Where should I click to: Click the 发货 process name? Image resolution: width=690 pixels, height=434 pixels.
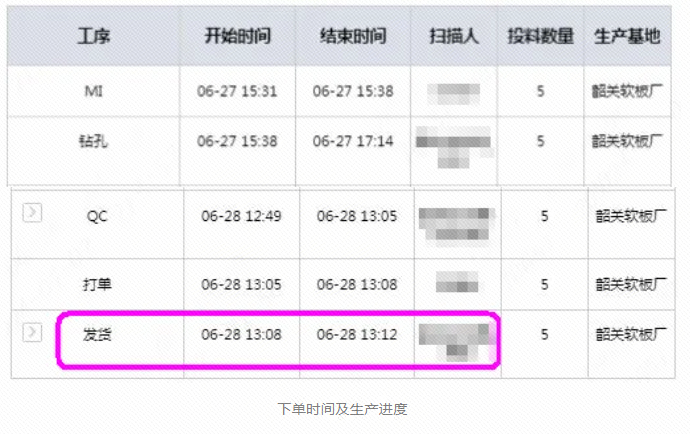[x=97, y=335]
